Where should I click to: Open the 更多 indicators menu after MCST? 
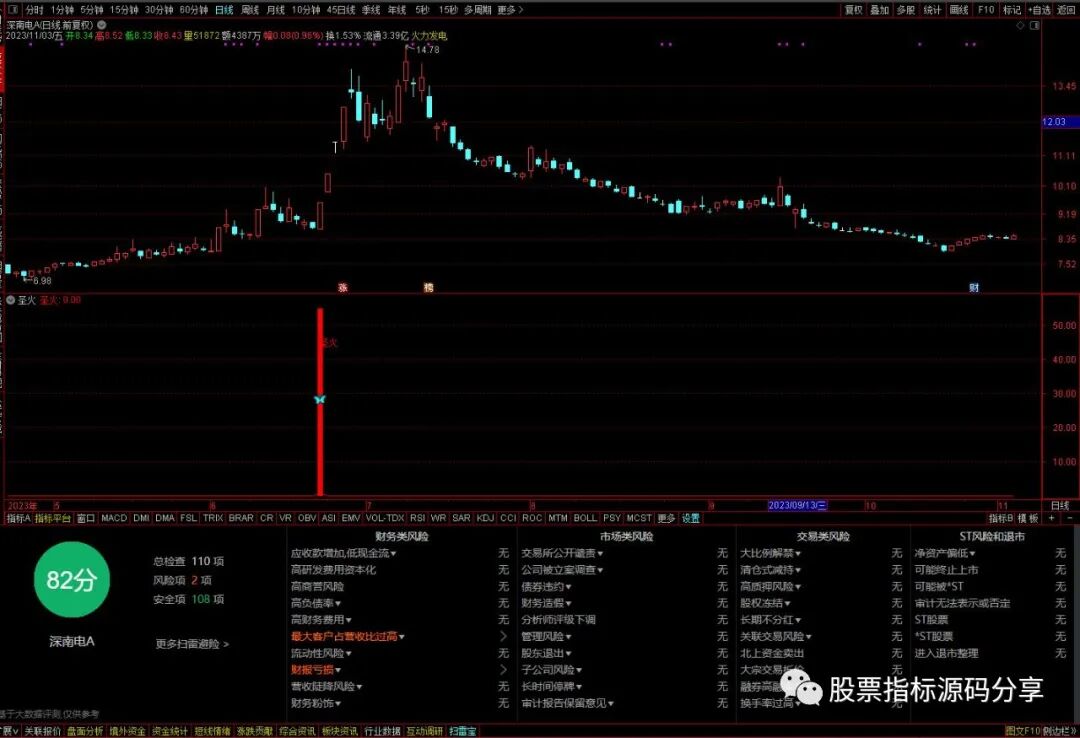coord(666,517)
